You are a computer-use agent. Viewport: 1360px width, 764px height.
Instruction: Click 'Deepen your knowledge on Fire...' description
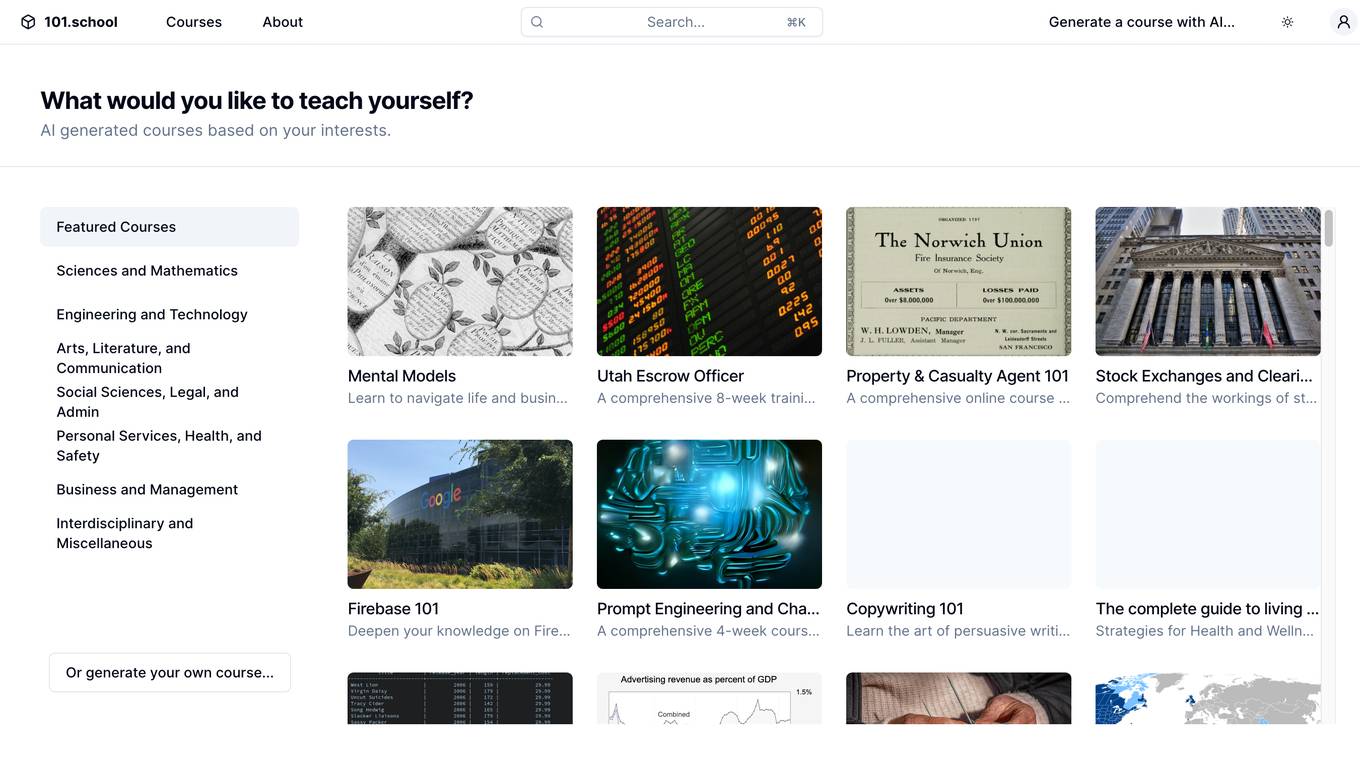(x=459, y=631)
